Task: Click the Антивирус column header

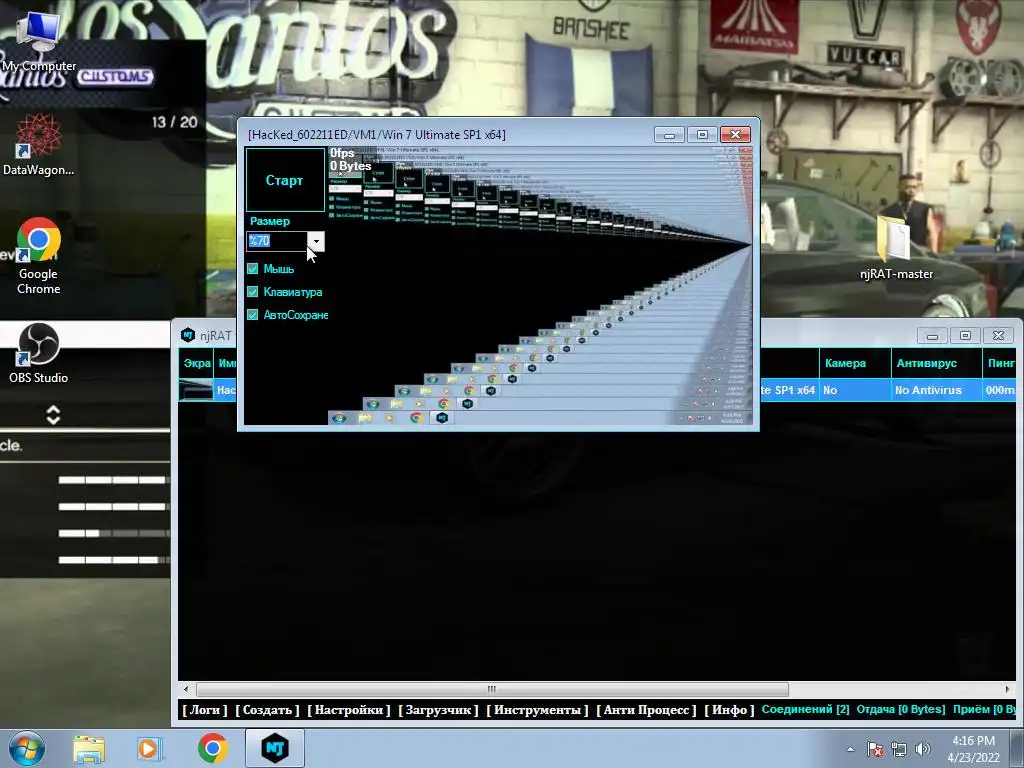Action: 936,363
